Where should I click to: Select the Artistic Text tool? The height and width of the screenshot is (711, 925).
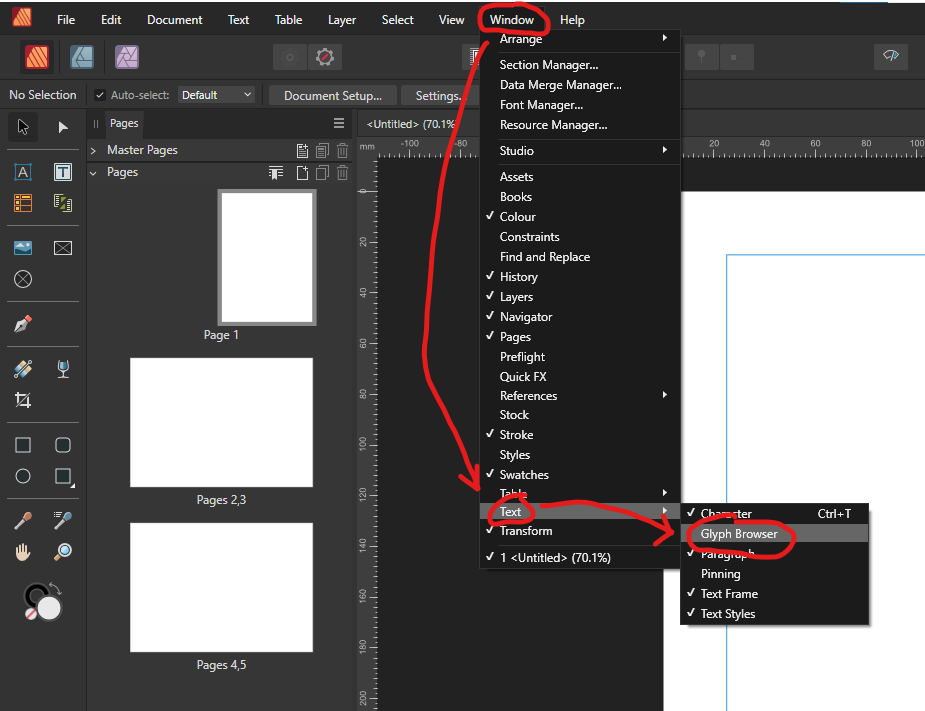(x=22, y=172)
